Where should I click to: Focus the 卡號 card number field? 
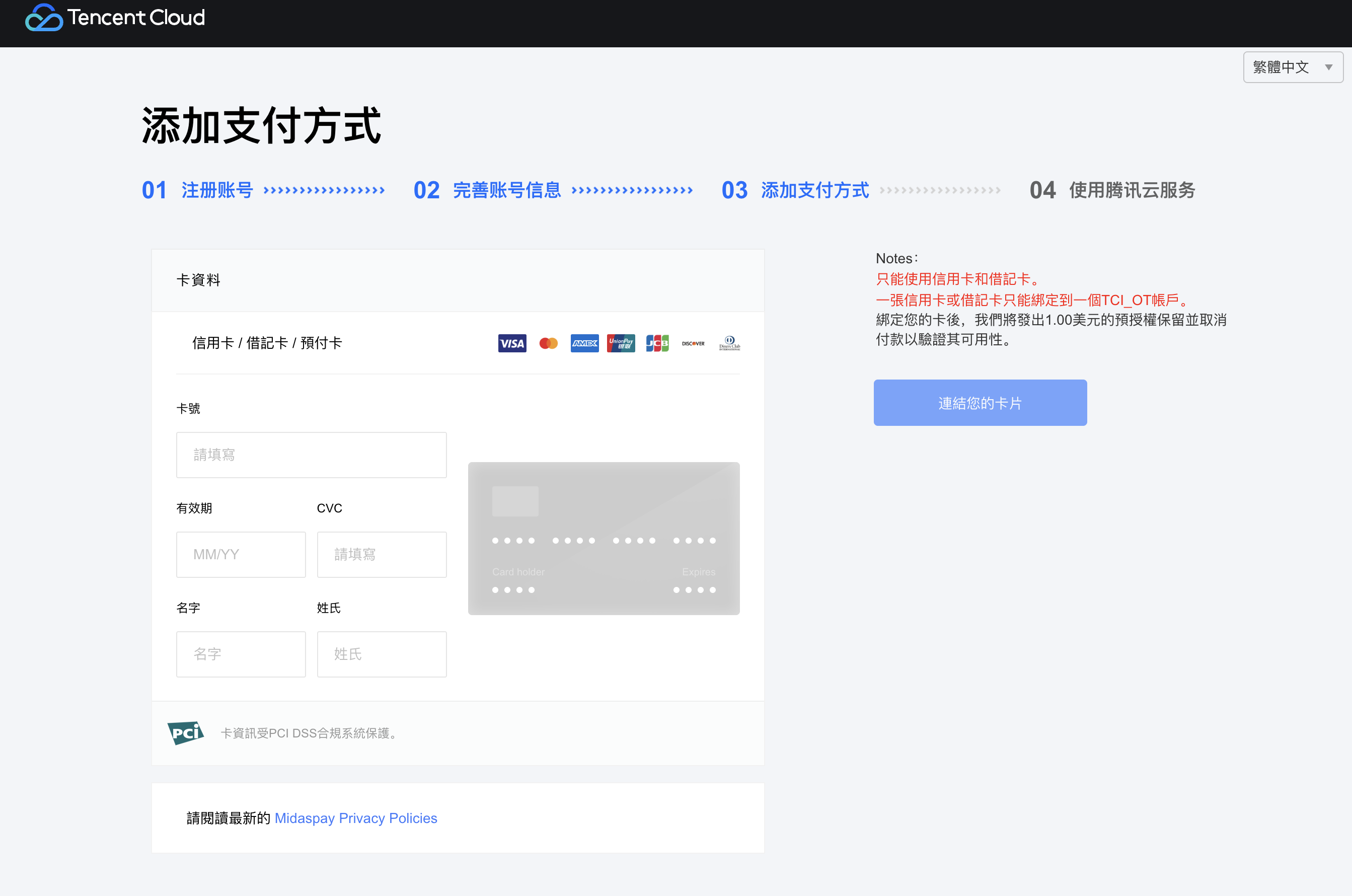[x=311, y=455]
